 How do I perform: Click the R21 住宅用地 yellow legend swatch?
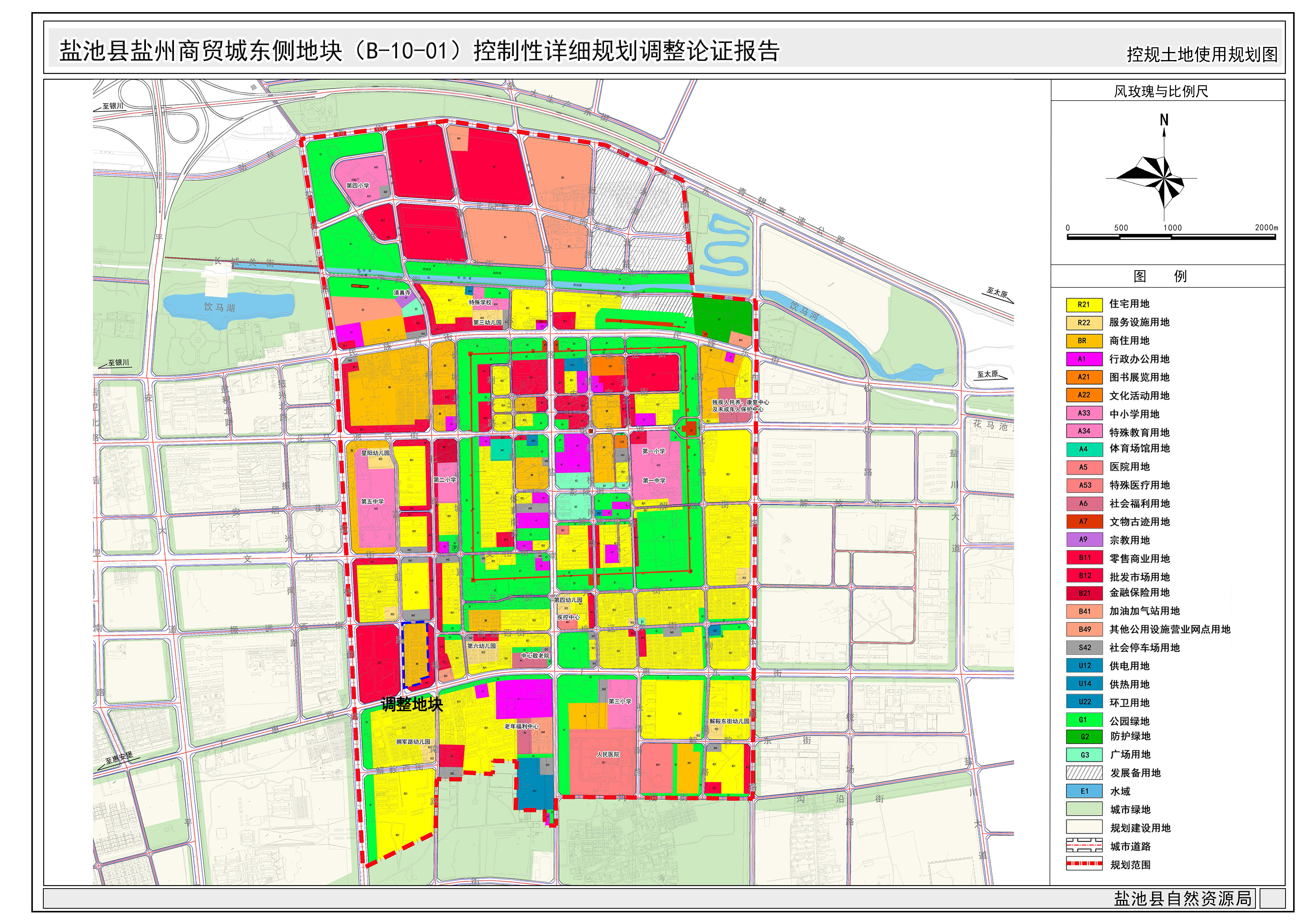[x=1084, y=304]
